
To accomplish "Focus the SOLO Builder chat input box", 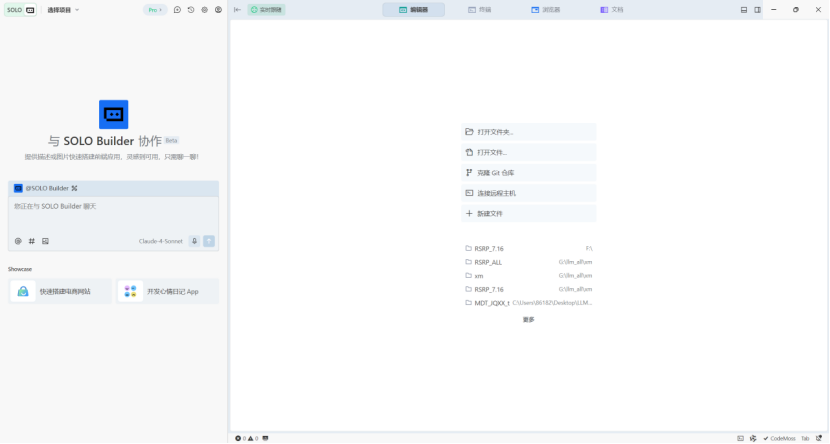I will coord(113,216).
